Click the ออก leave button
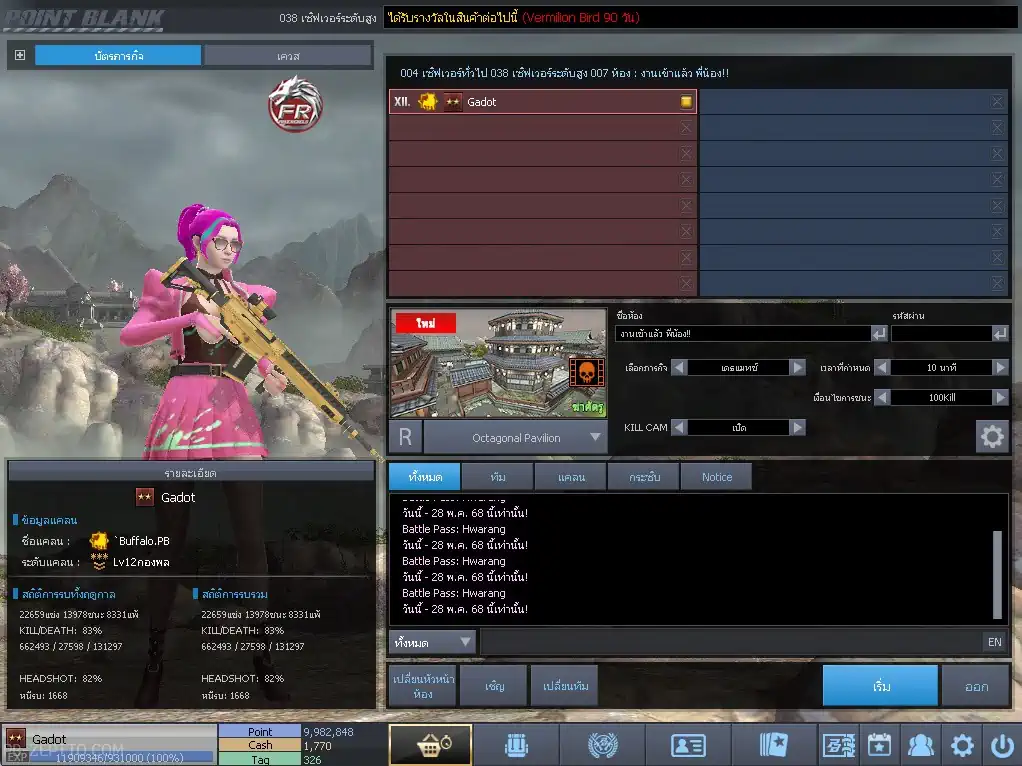This screenshot has height=766, width=1022. pos(976,686)
